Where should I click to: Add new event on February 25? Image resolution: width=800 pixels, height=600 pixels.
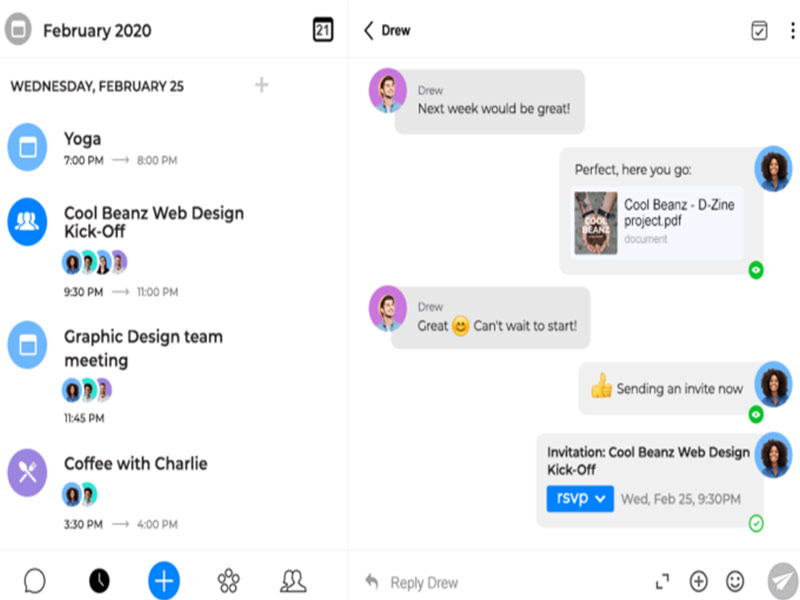click(x=261, y=86)
